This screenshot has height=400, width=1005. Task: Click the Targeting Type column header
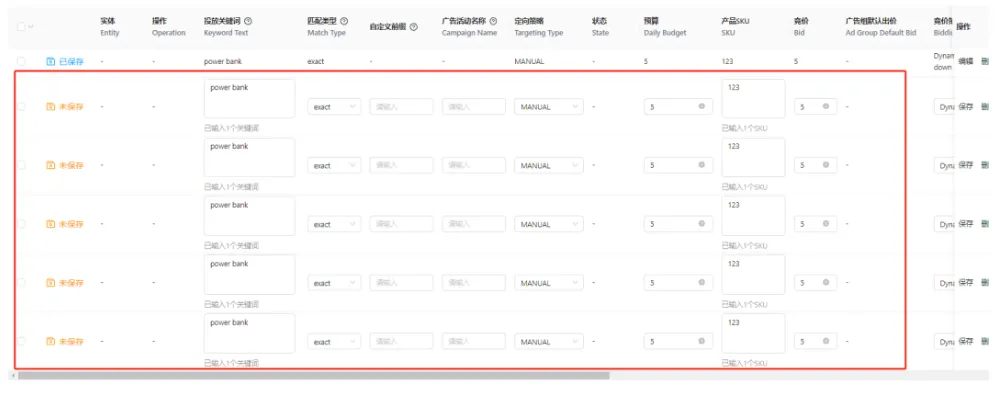pyautogui.click(x=538, y=27)
